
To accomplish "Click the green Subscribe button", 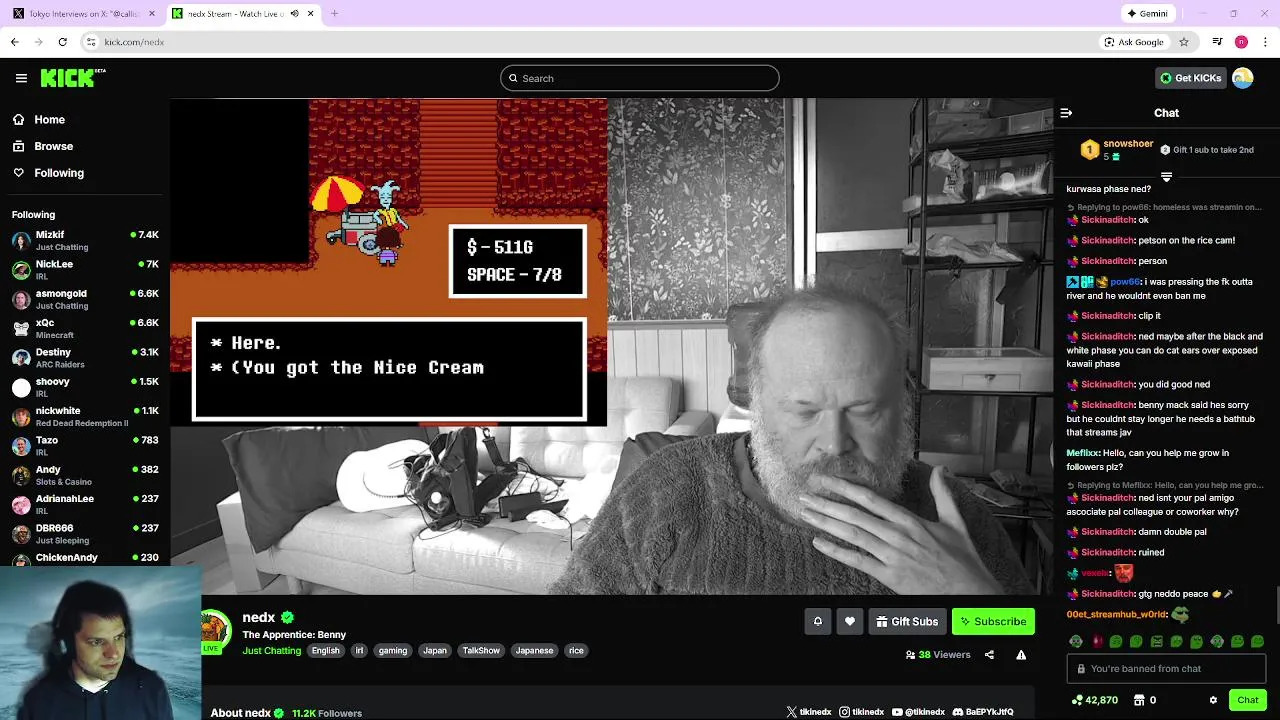I will tap(993, 621).
